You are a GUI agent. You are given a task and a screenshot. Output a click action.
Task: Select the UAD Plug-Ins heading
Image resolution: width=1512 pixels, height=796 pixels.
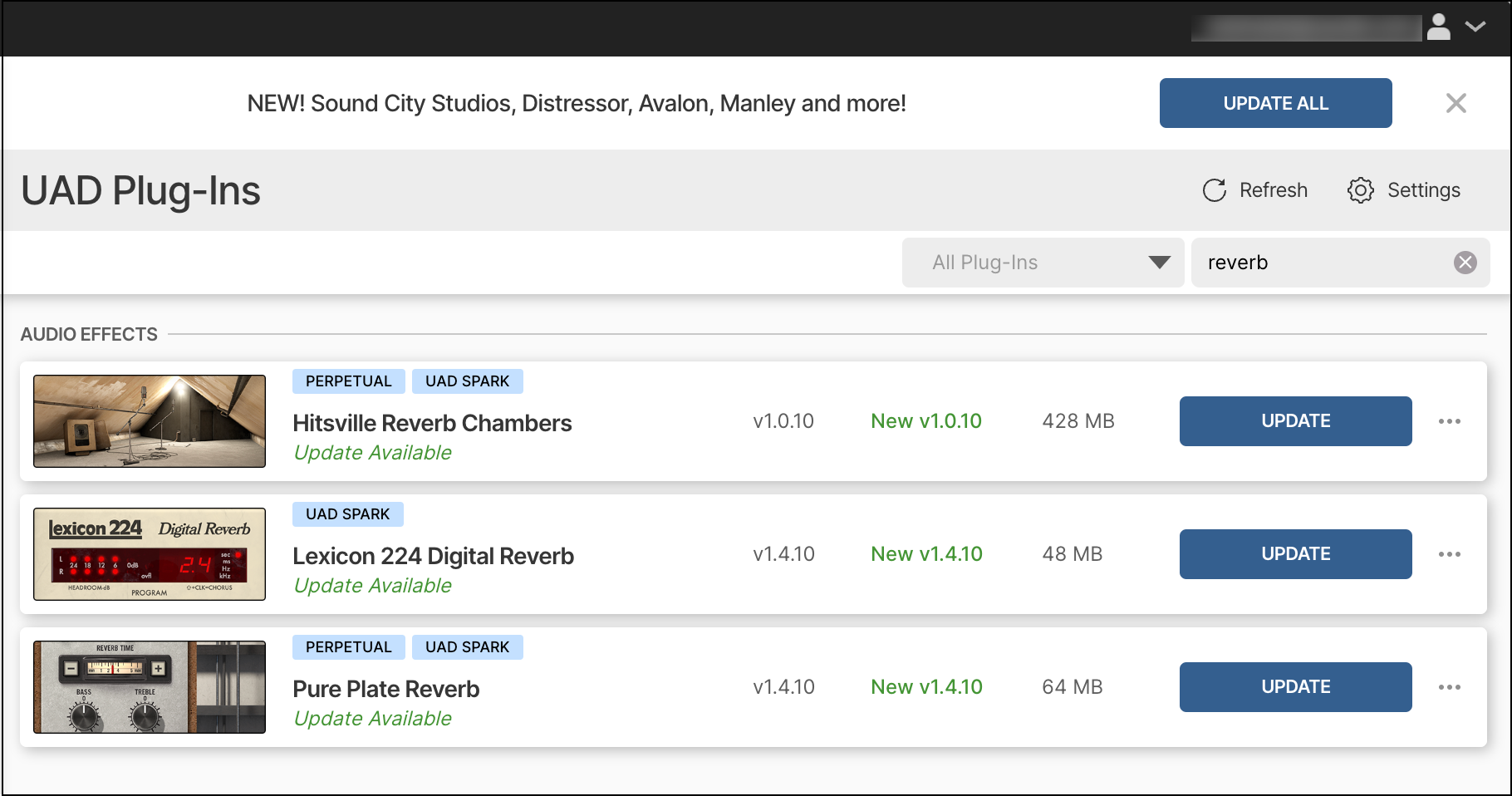(140, 190)
